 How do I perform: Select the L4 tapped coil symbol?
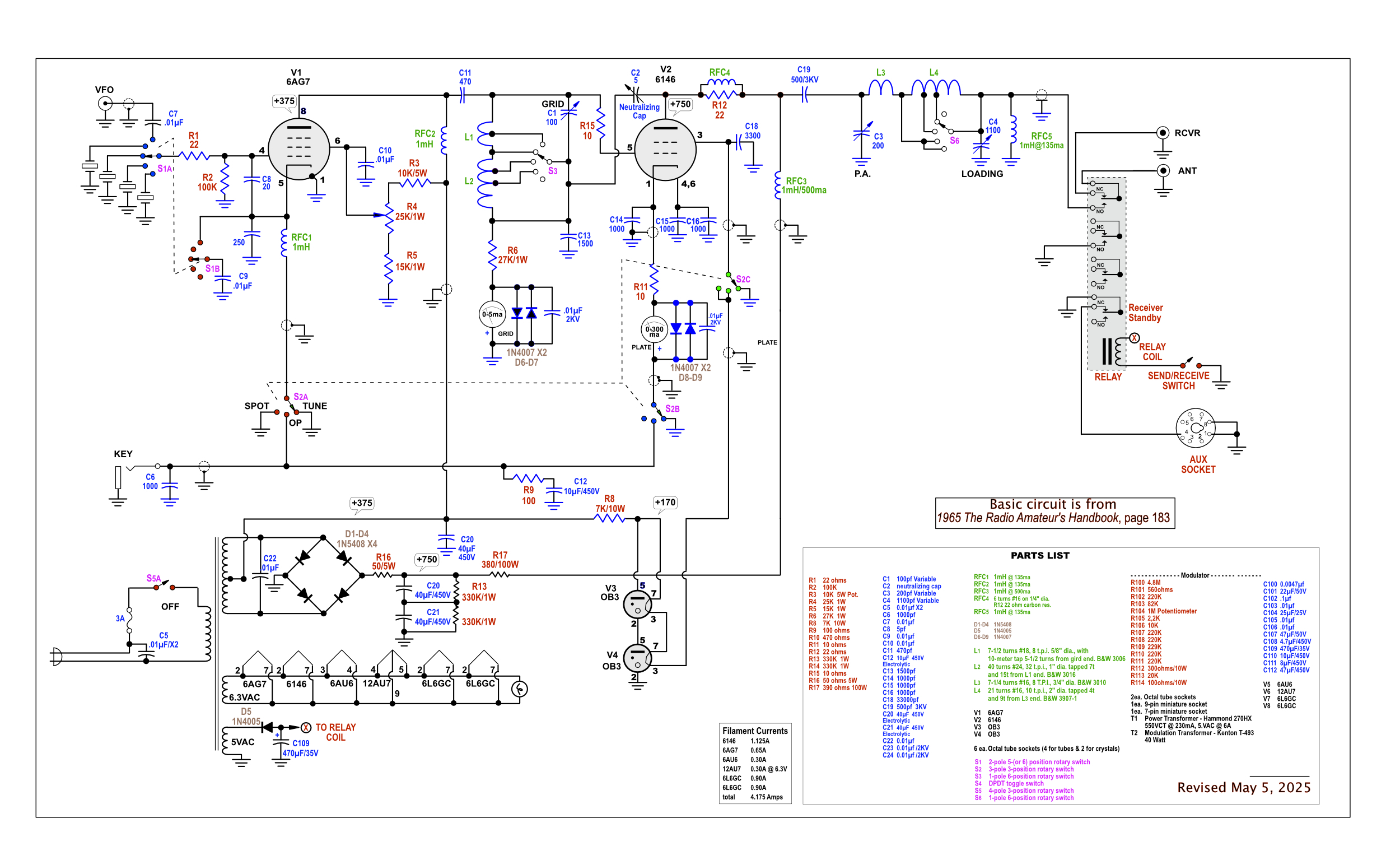(x=936, y=88)
